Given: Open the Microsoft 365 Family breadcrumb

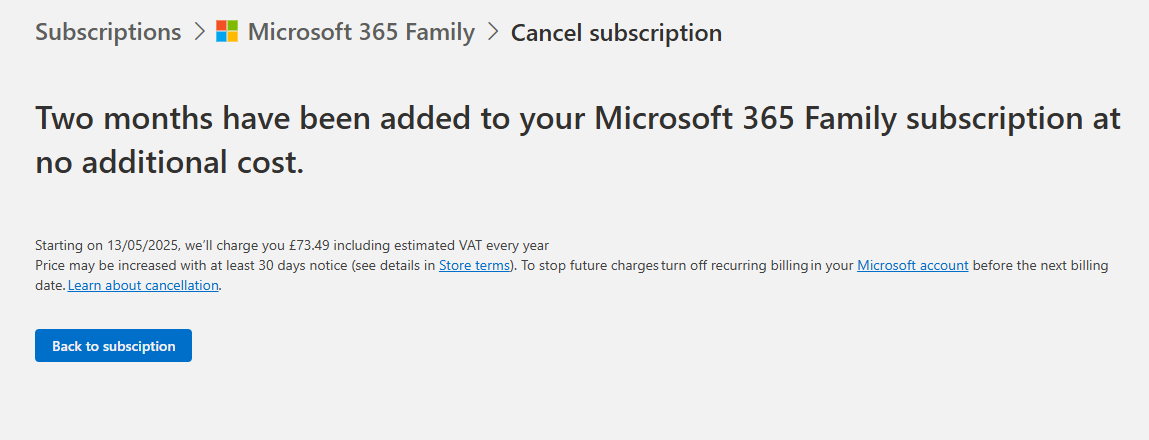Looking at the screenshot, I should tap(361, 32).
